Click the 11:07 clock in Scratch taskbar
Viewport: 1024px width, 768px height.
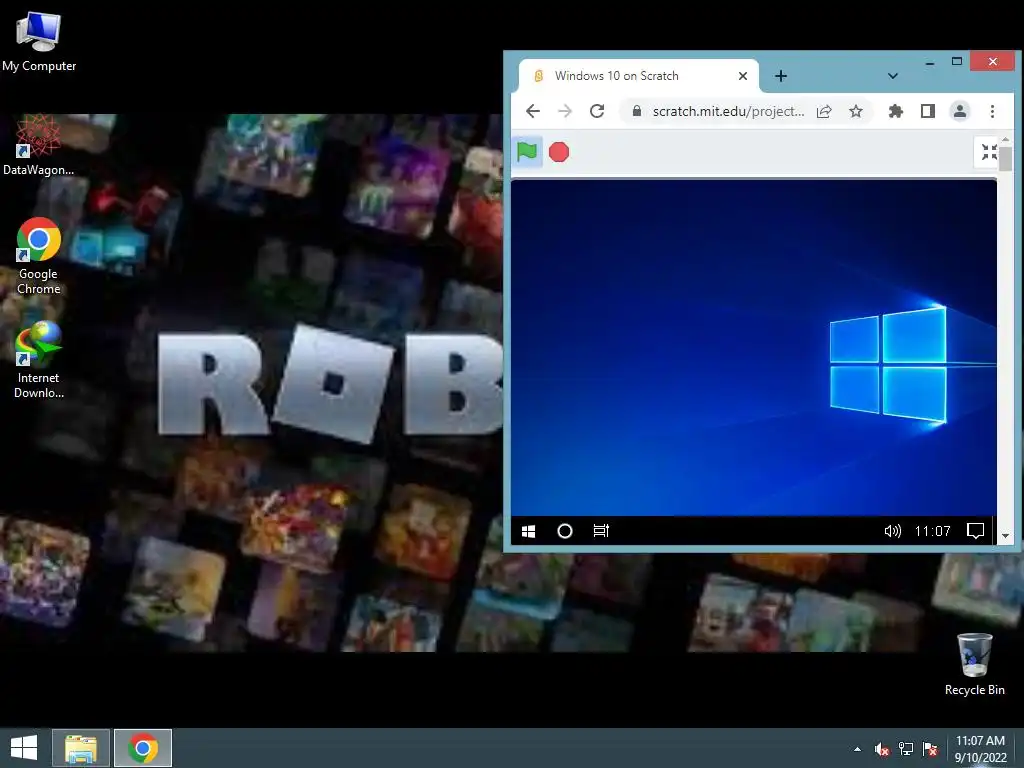pyautogui.click(x=933, y=531)
